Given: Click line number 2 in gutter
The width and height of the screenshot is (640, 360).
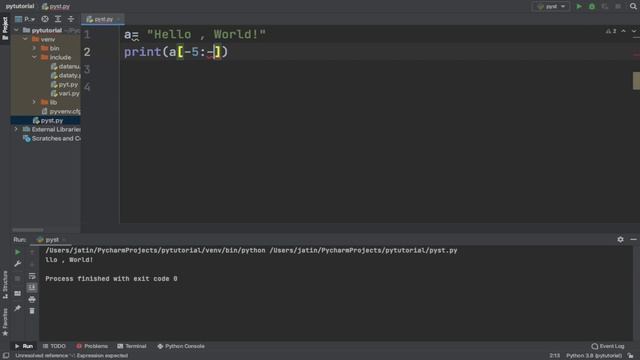Looking at the screenshot, I should tap(87, 52).
